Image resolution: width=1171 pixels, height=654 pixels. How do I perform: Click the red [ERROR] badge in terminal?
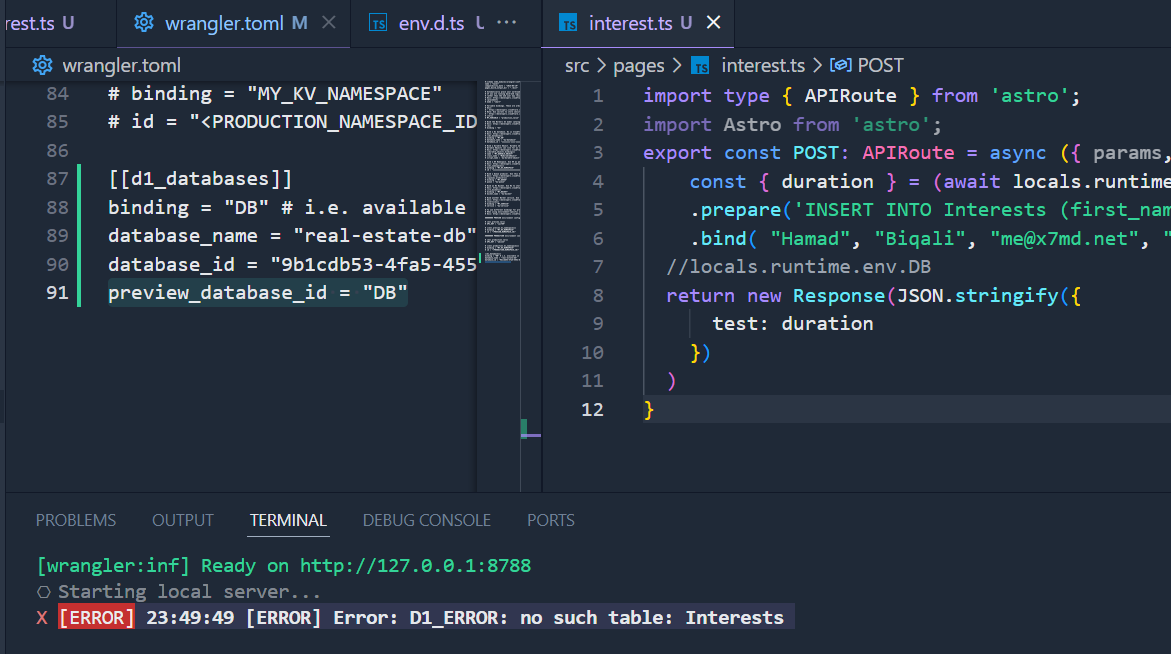tap(96, 618)
